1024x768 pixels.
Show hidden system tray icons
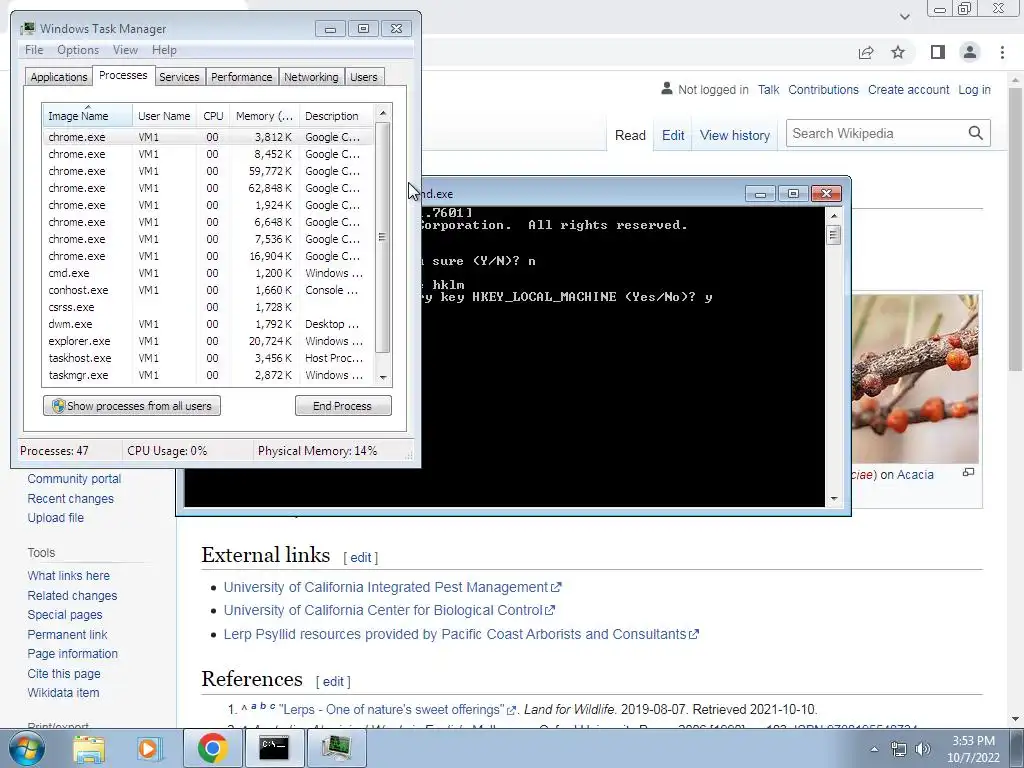coord(874,749)
